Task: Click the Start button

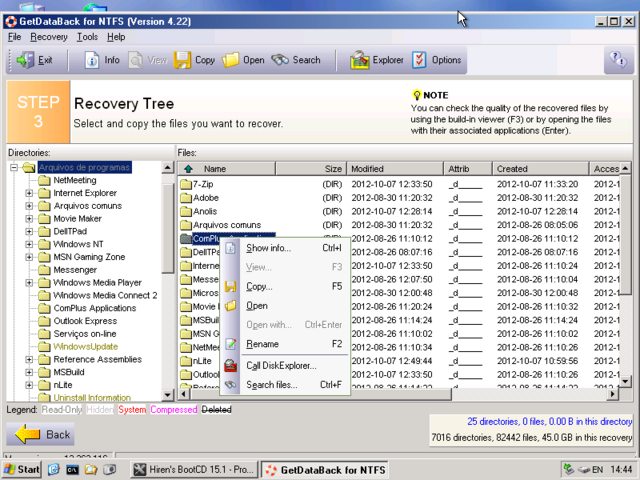Action: [x=22, y=469]
